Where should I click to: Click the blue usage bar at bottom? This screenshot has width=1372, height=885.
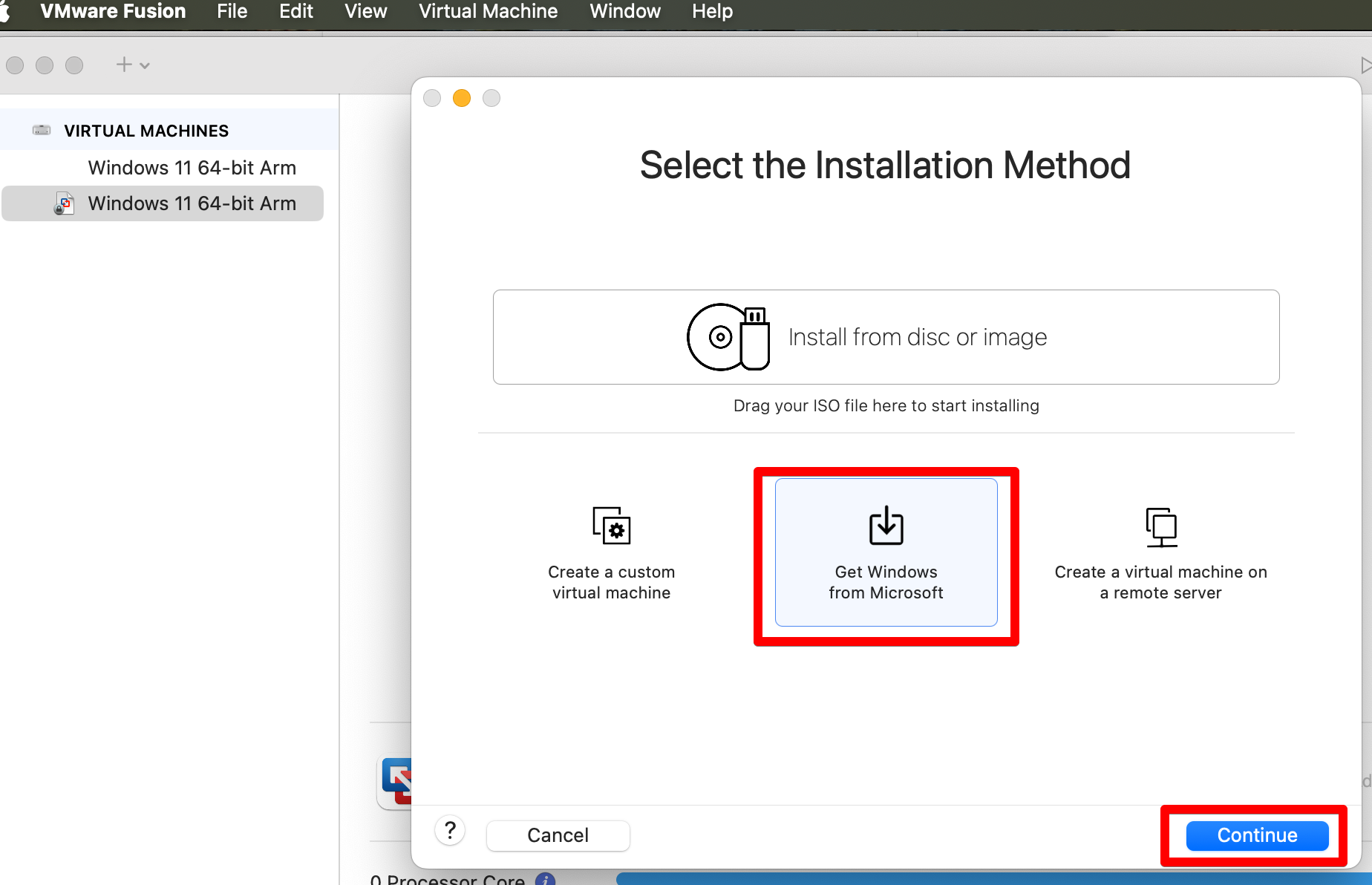point(994,879)
